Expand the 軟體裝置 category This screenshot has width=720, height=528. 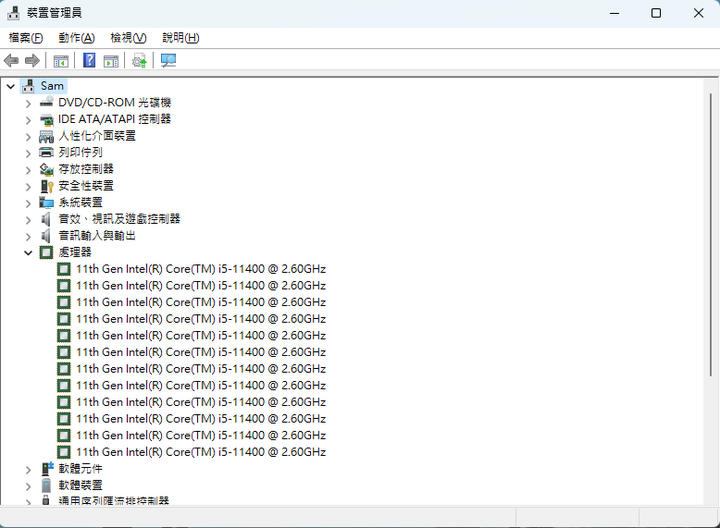(x=28, y=486)
